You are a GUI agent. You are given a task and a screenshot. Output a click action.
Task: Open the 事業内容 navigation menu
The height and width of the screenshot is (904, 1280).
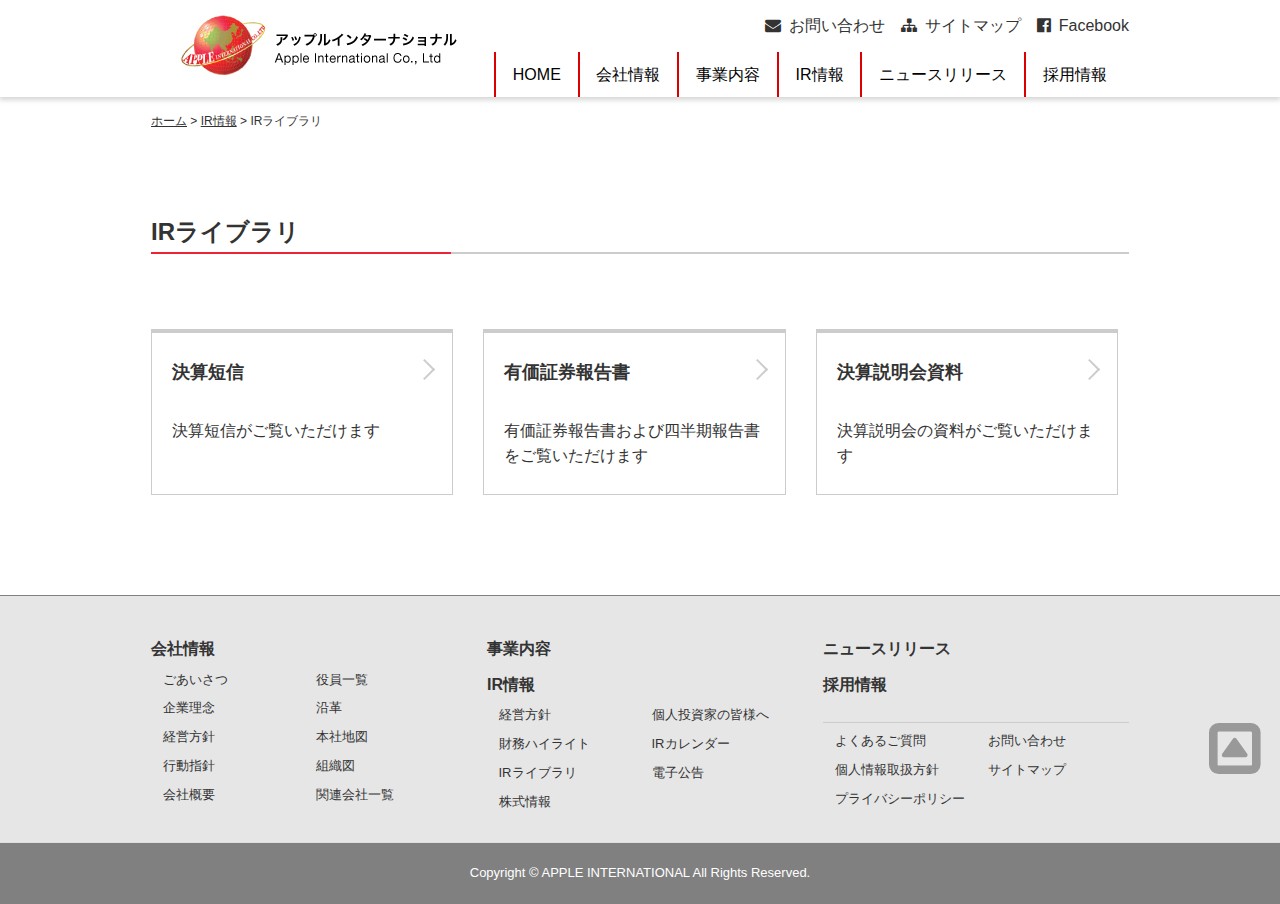[728, 75]
